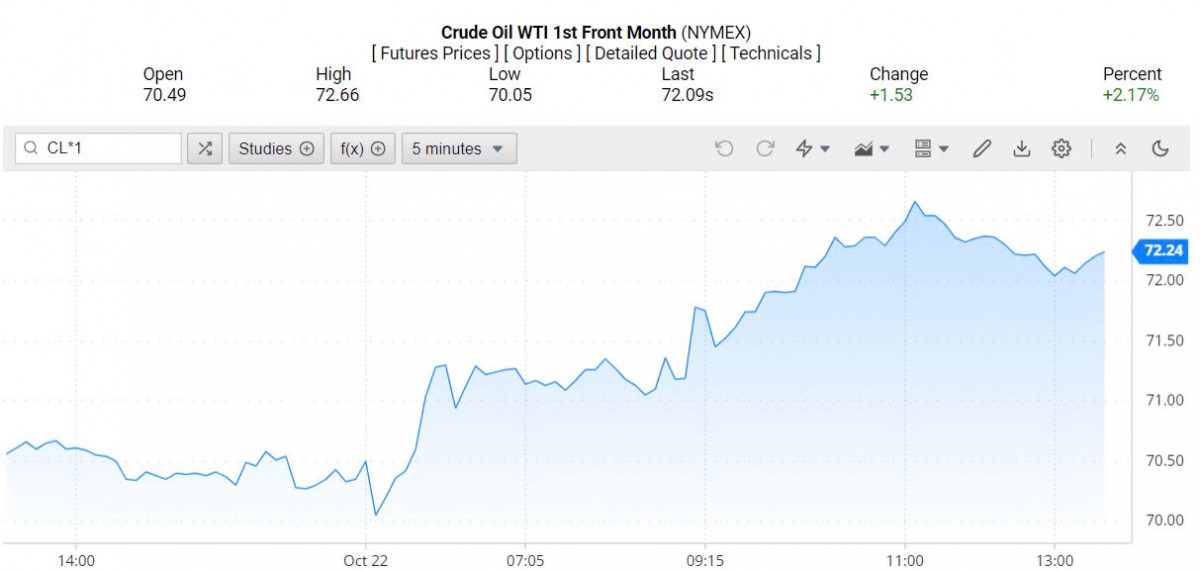This screenshot has height=571, width=1200.
Task: Toggle dark mode moon icon
Action: [x=1160, y=149]
